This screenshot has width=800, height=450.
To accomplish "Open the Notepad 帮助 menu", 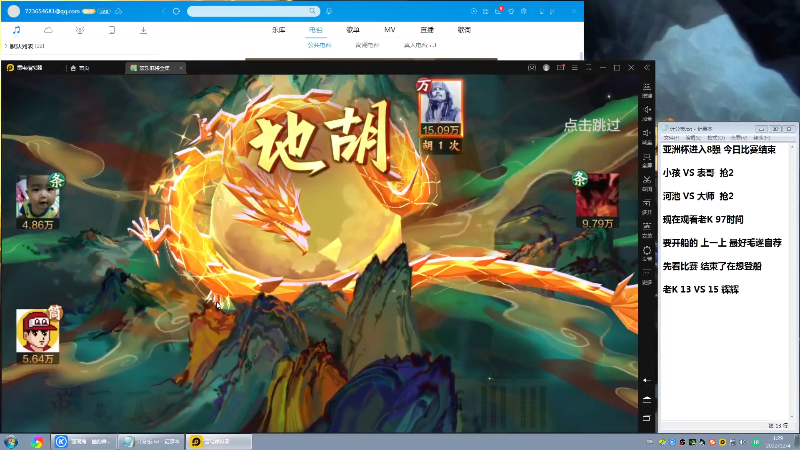I will click(x=761, y=138).
